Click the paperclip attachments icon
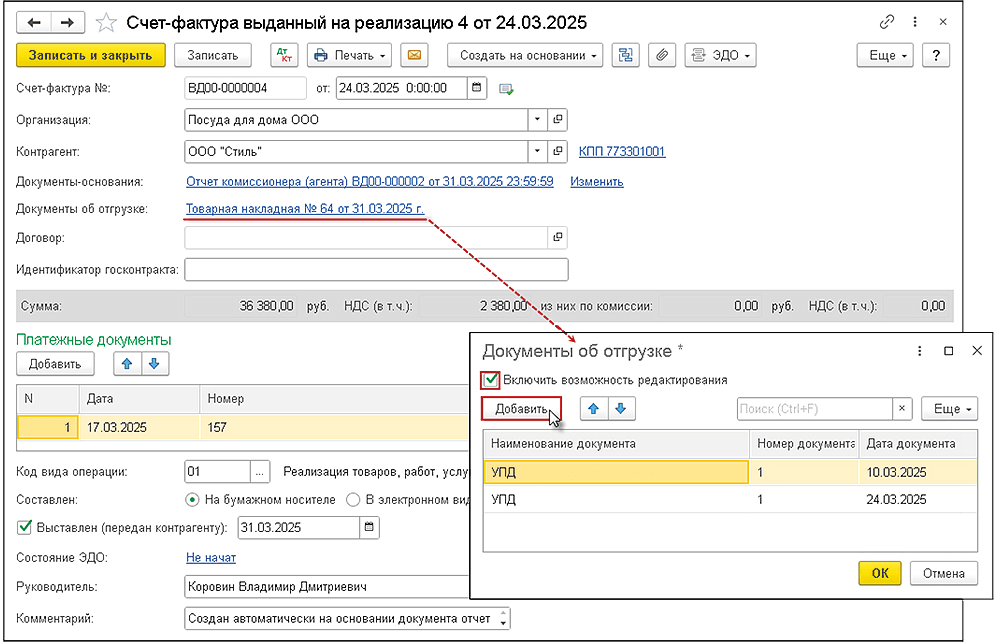 [x=661, y=55]
